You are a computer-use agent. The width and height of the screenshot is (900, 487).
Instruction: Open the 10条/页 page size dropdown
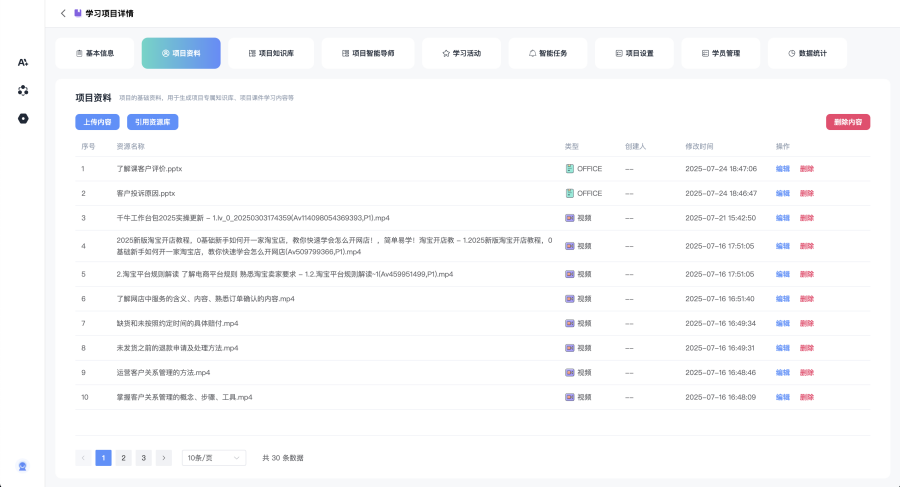213,457
